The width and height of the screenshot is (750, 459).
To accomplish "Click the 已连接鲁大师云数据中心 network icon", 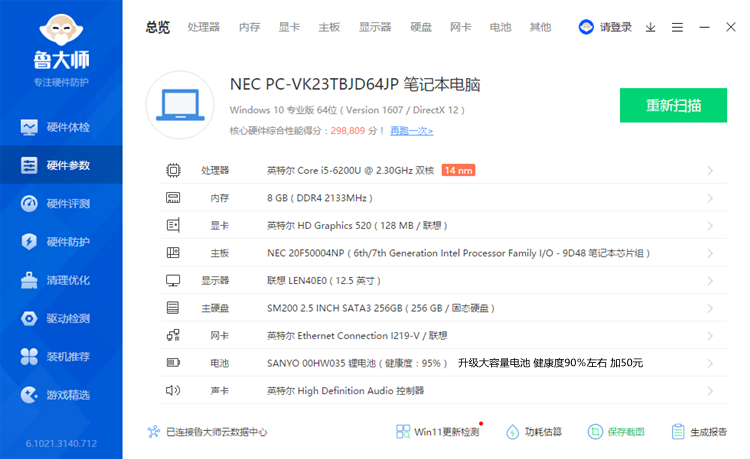I will [154, 432].
